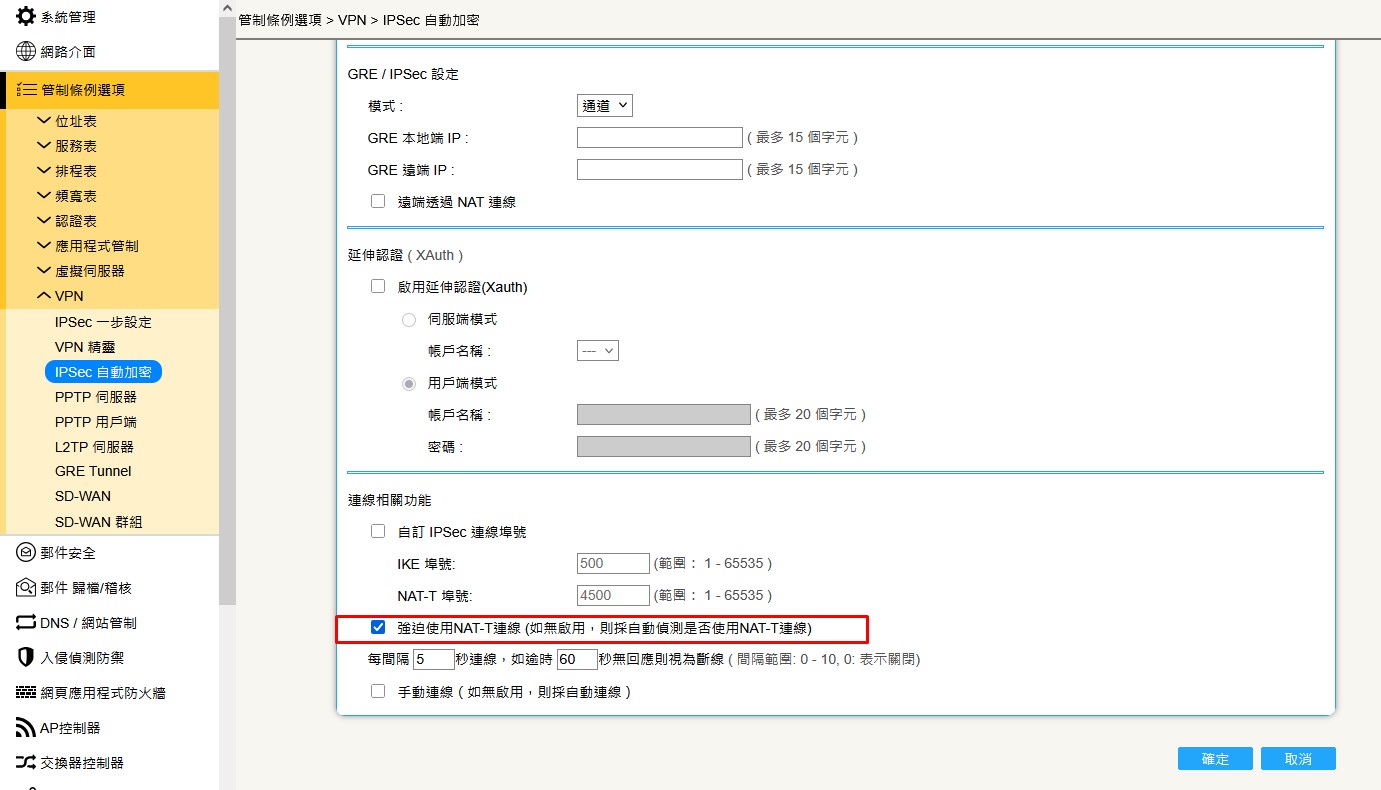Uncheck 強迫使用NAT-T連線 checkbox
1381x790 pixels.
(378, 628)
